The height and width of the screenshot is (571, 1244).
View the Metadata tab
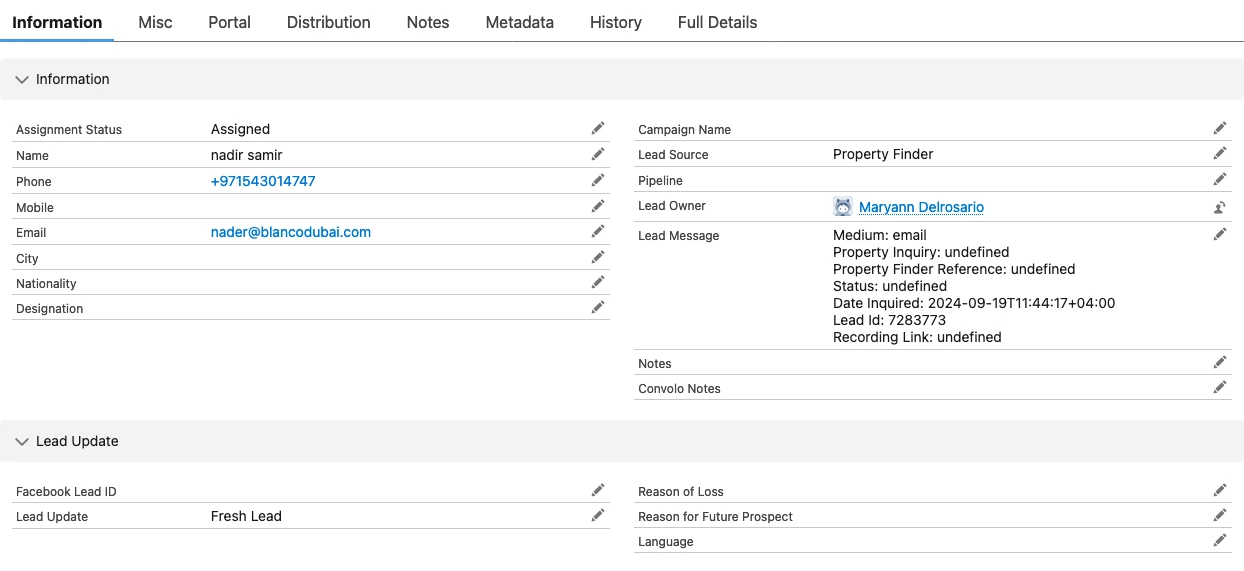(519, 22)
